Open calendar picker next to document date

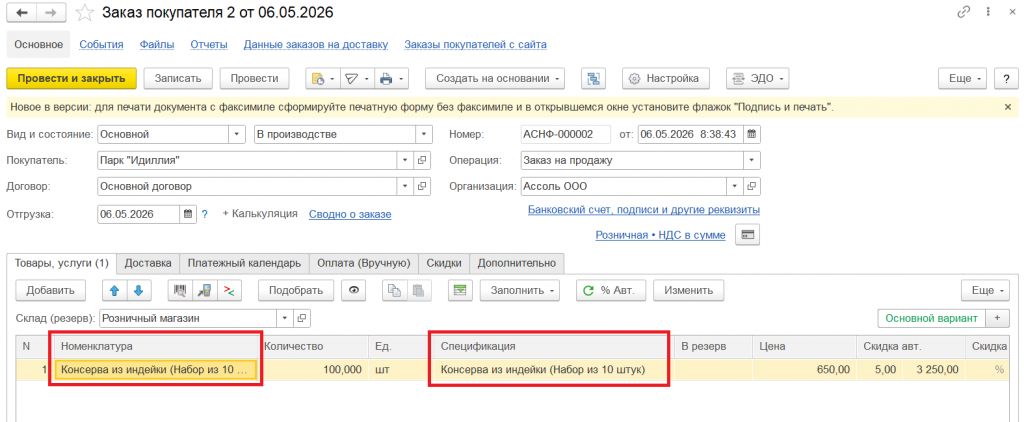pyautogui.click(x=752, y=135)
